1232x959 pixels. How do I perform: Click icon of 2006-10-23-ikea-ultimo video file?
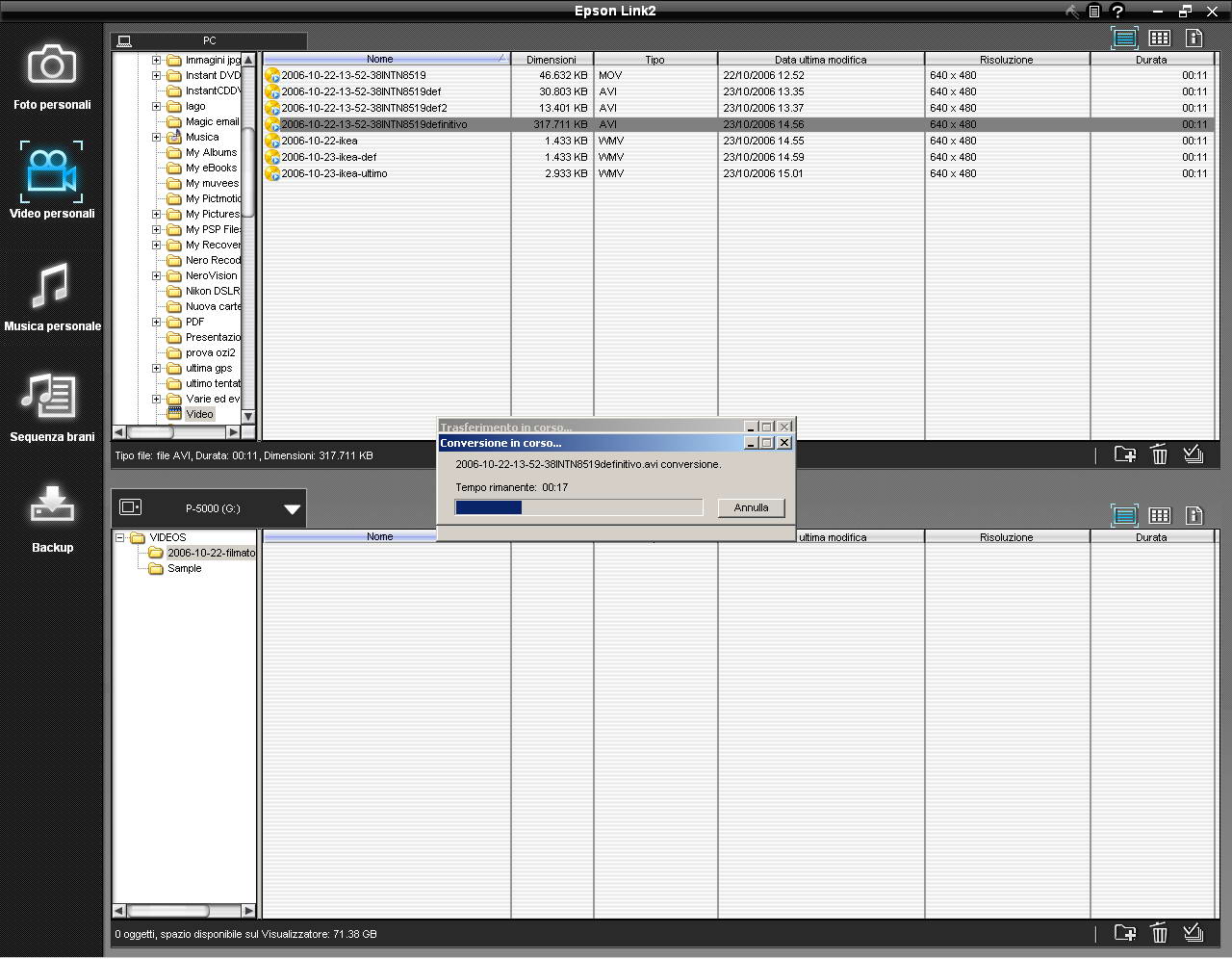pyautogui.click(x=272, y=173)
